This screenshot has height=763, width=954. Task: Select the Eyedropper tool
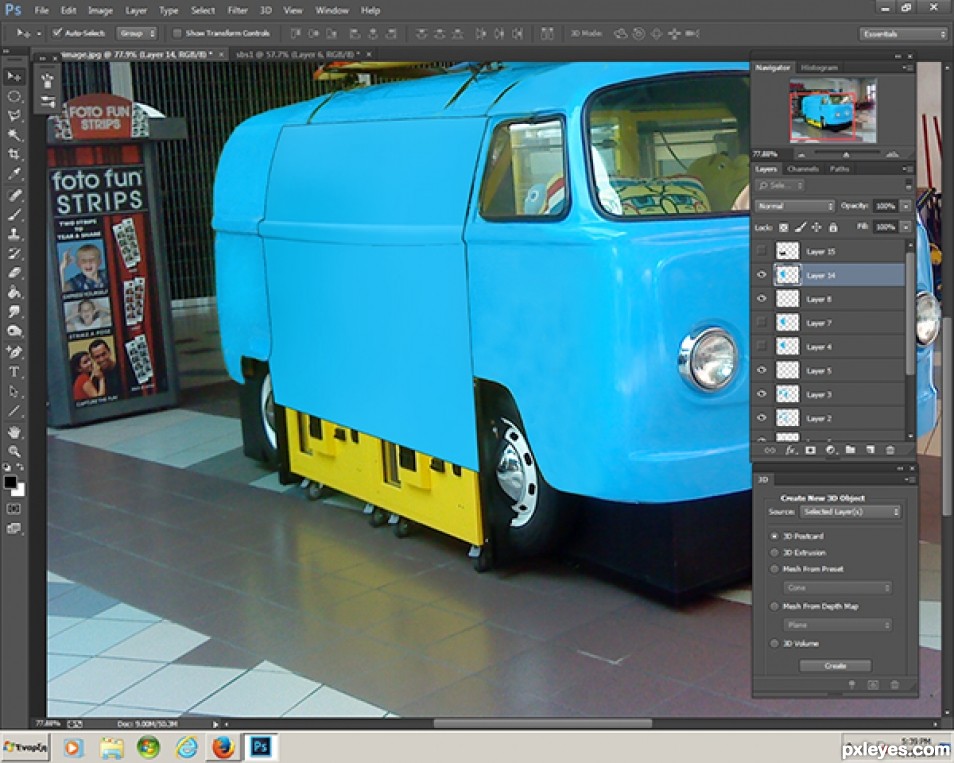pyautogui.click(x=13, y=174)
